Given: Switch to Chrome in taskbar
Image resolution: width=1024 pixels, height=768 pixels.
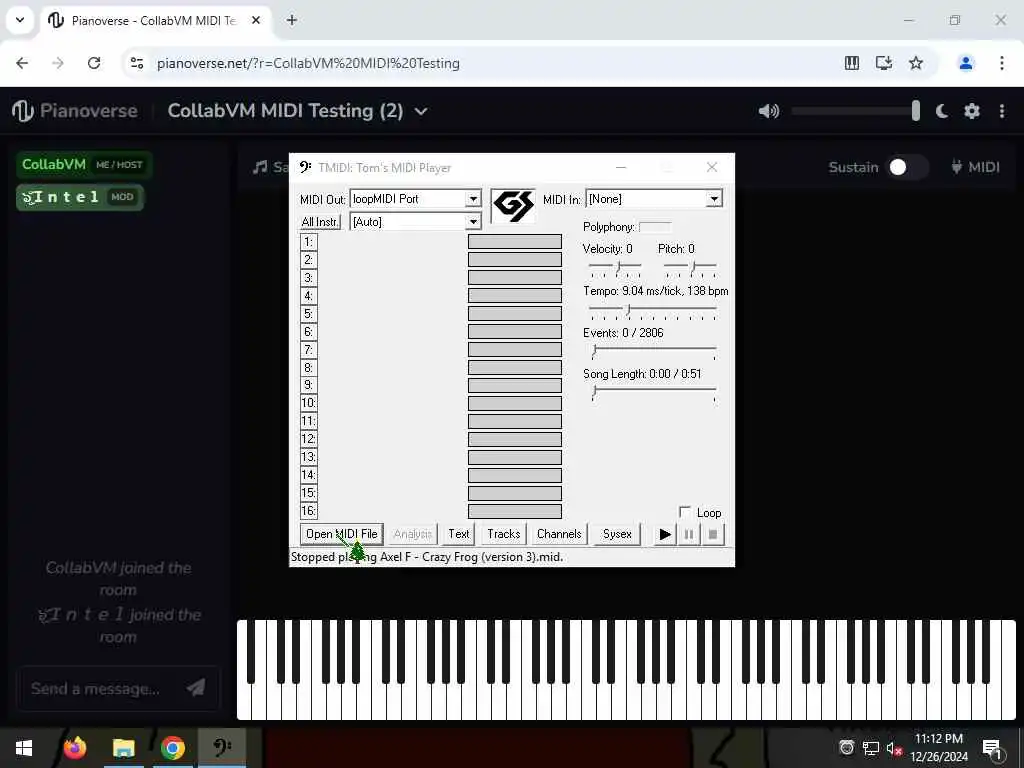Looking at the screenshot, I should [x=173, y=748].
